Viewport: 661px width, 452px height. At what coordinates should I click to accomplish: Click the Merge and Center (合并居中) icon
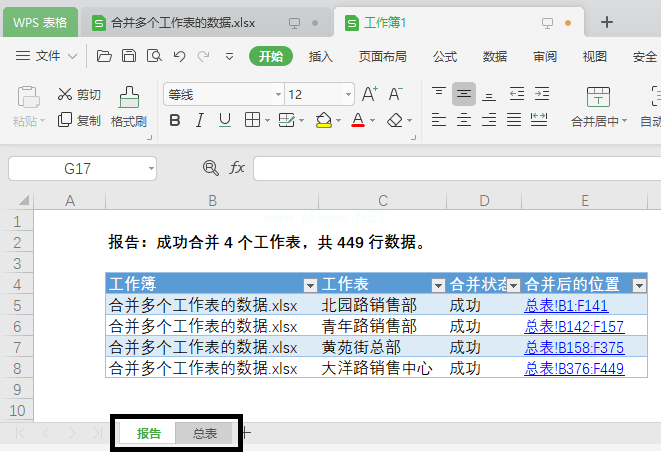pyautogui.click(x=598, y=97)
